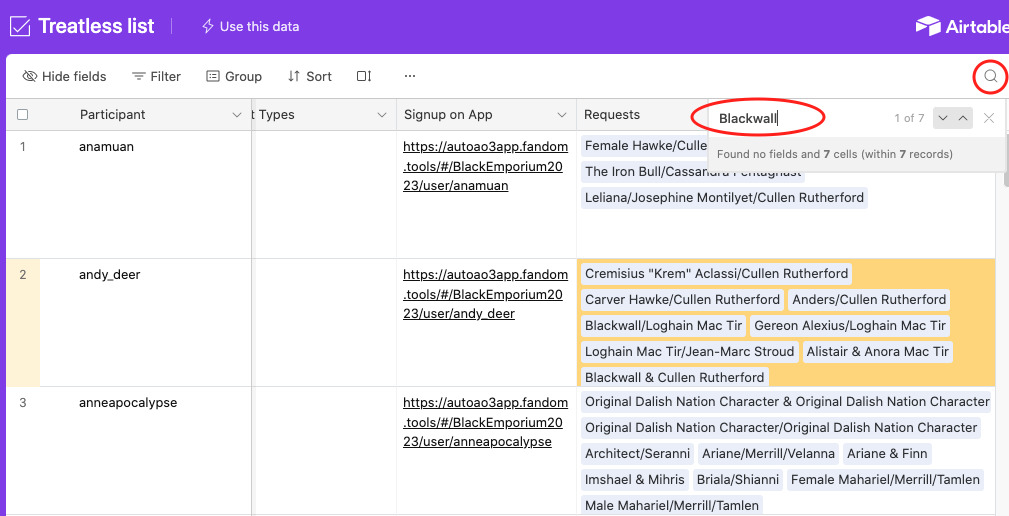
Task: Click Gereon Alexius/Loghain Mac Tir tag
Action: (850, 326)
